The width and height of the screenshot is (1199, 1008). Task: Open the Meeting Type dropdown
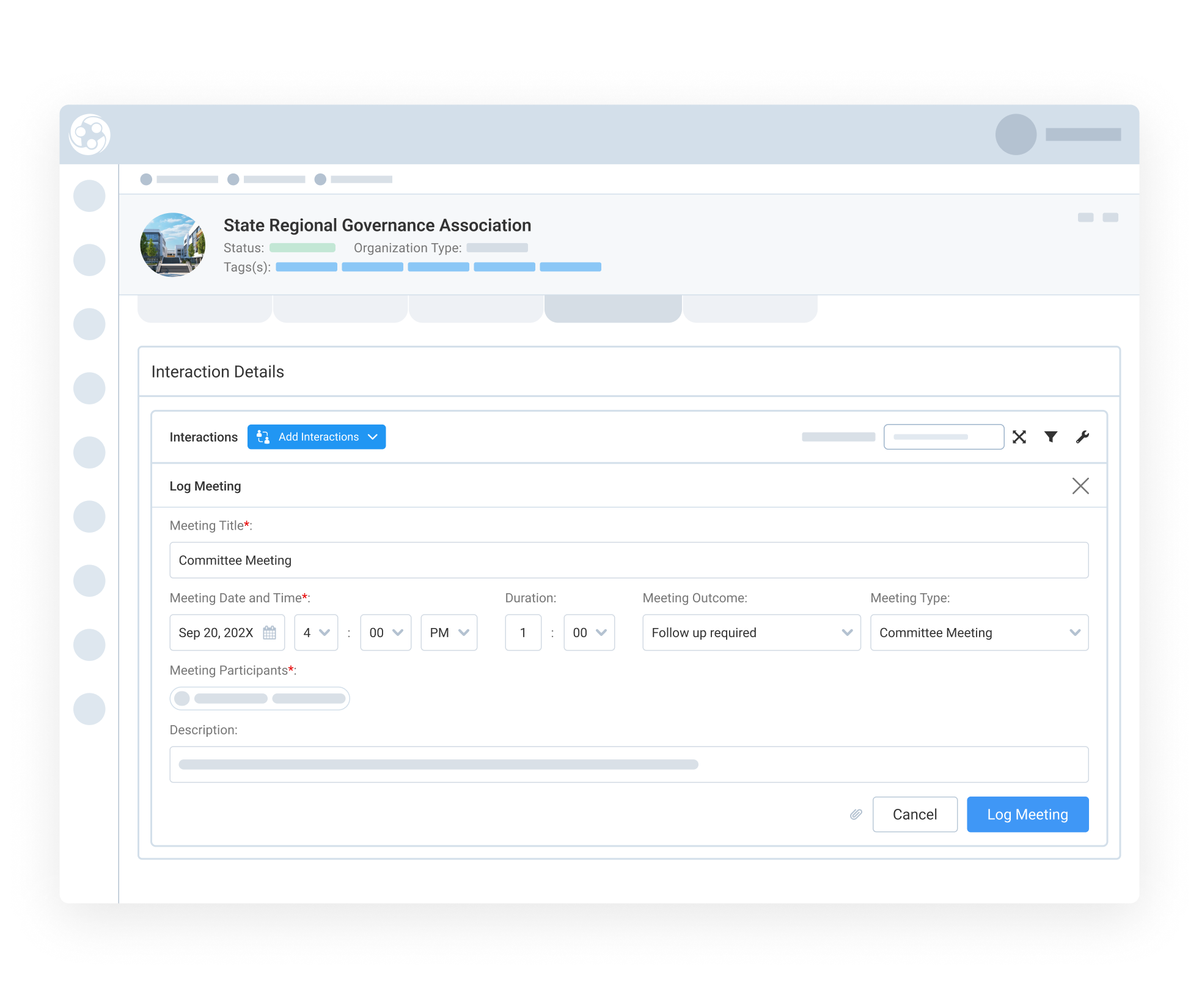pos(978,632)
